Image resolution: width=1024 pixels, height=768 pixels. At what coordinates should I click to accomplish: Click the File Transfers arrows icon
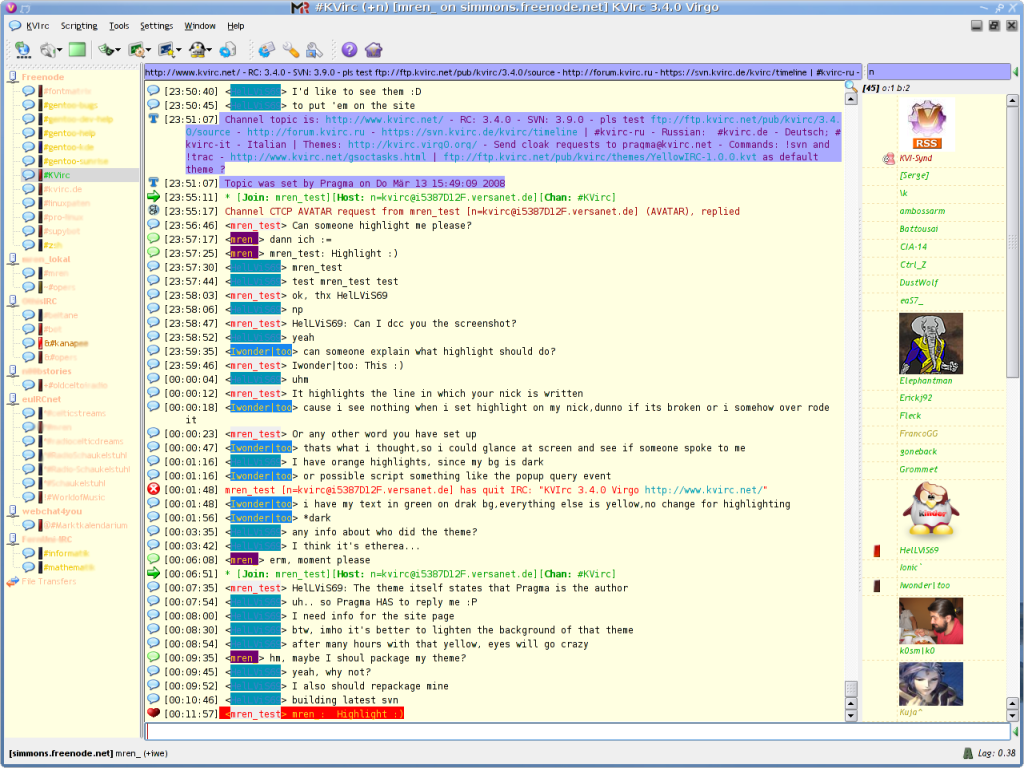coord(12,581)
